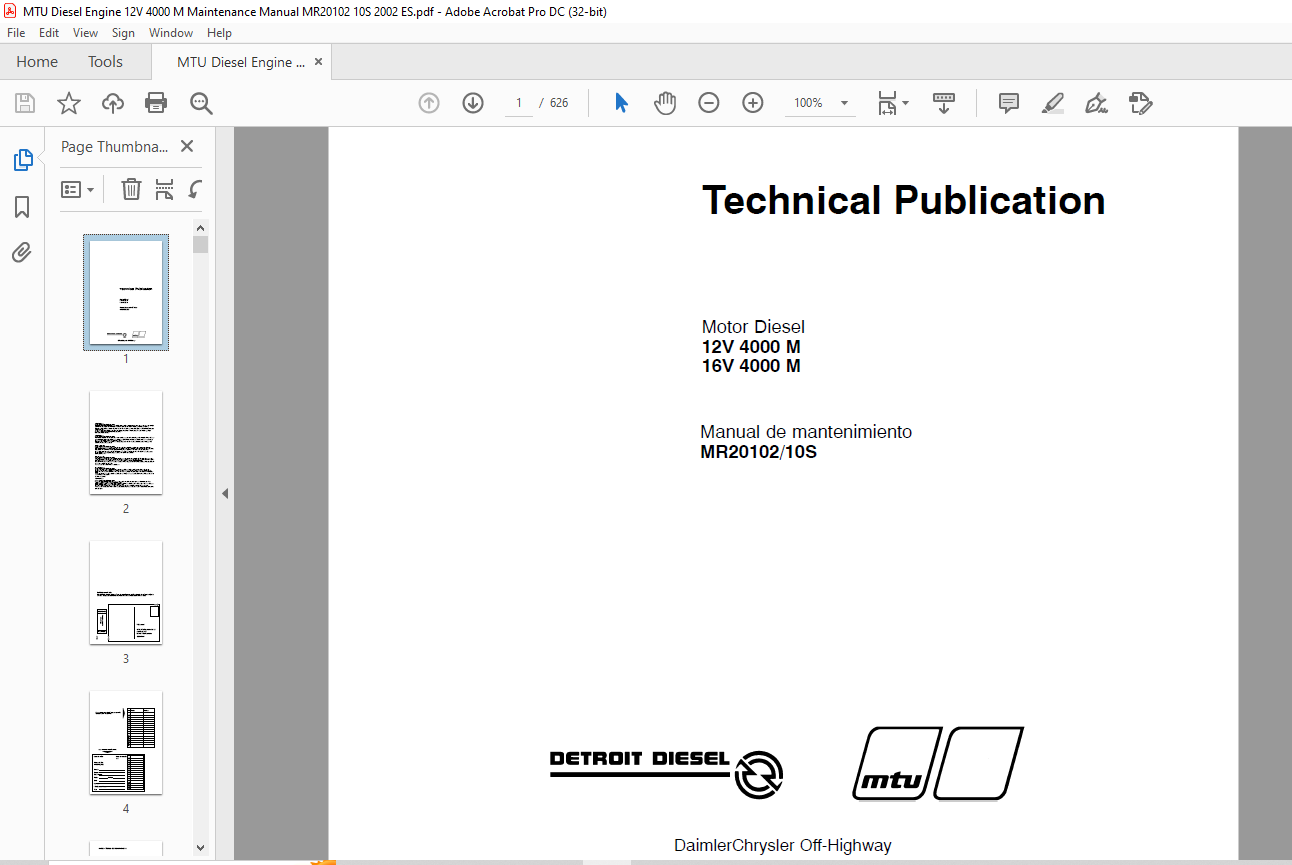Click the stamp edit tool icon

pos(1141,103)
